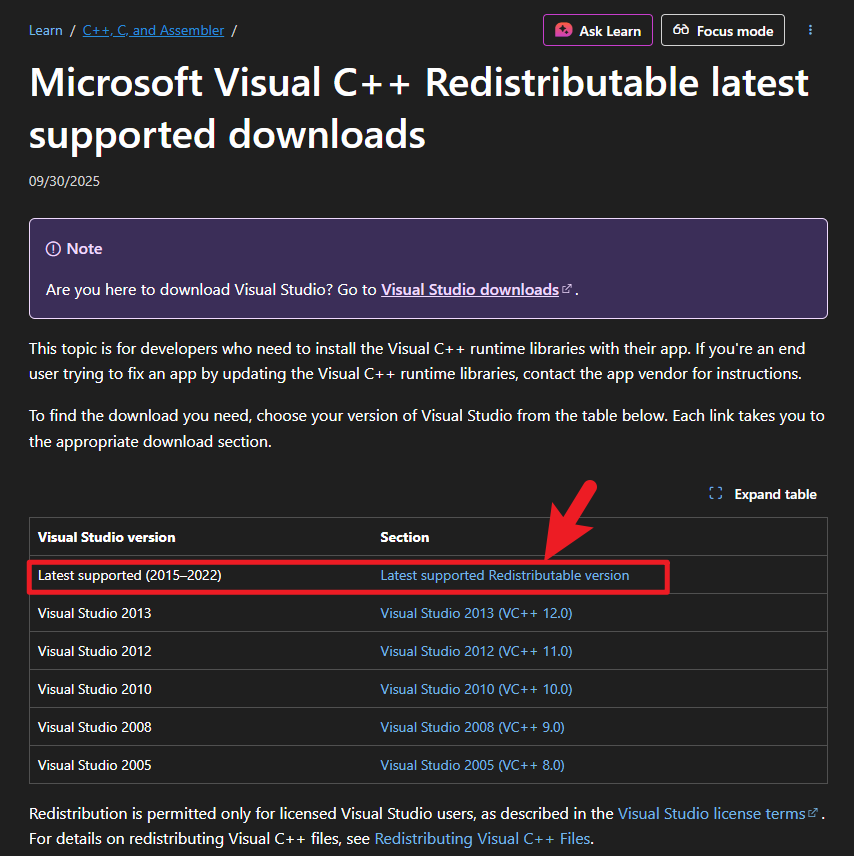Open Visual Studio downloads link
This screenshot has width=854, height=856.
tap(470, 290)
